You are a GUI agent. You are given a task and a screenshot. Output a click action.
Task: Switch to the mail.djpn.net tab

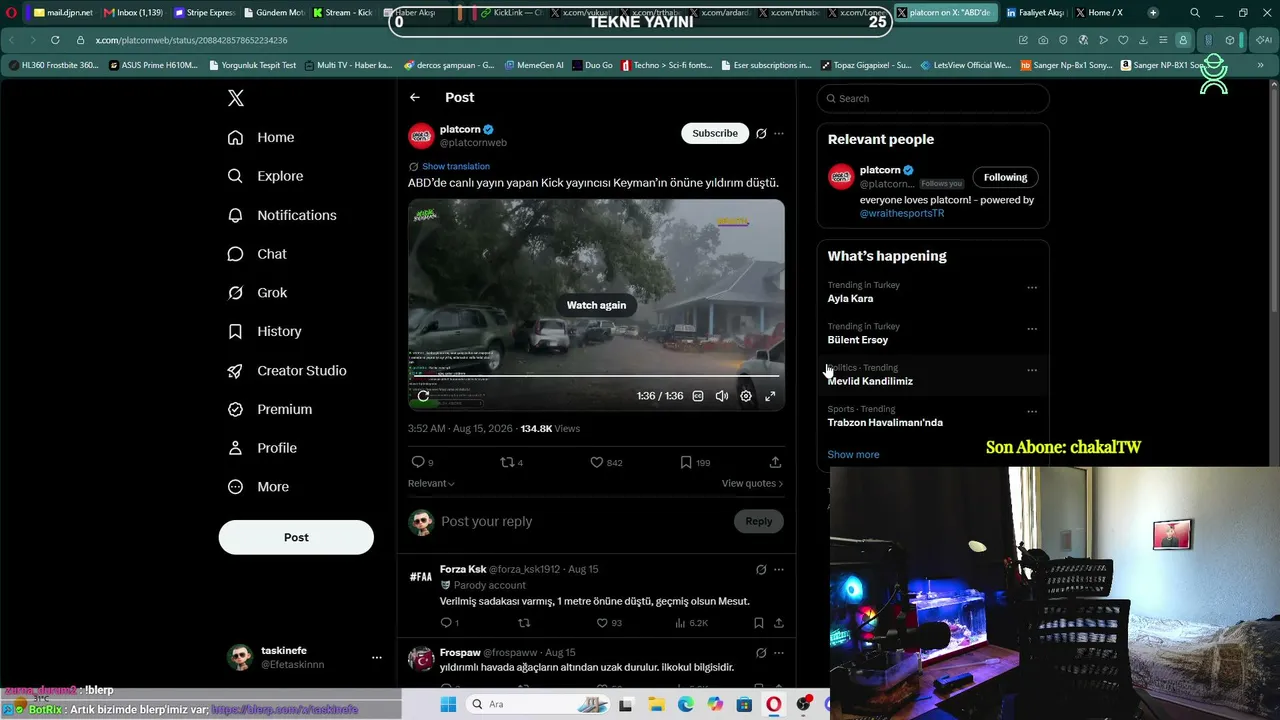64,13
